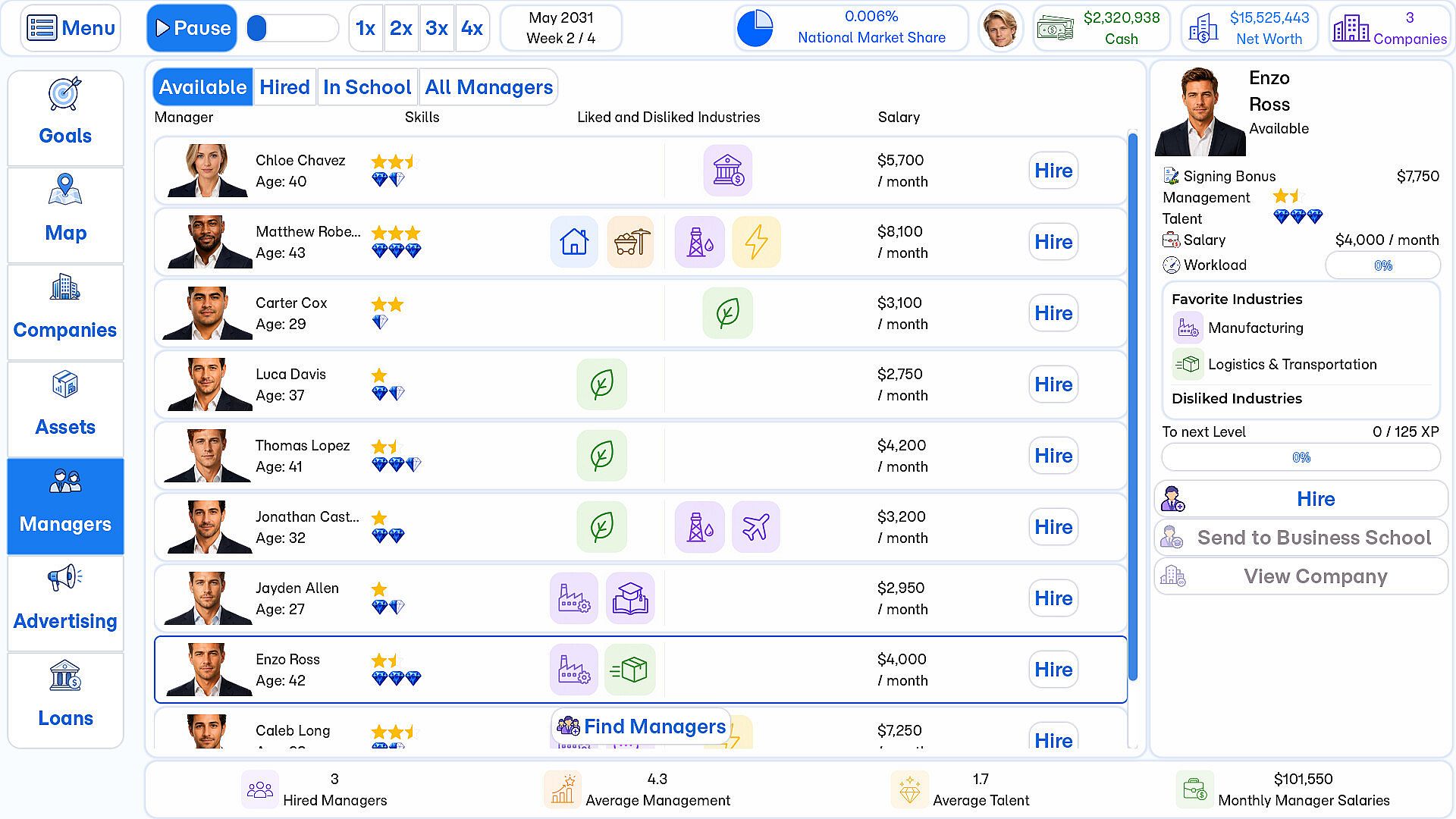Click the manager list vertical scrollbar

(x=1133, y=406)
